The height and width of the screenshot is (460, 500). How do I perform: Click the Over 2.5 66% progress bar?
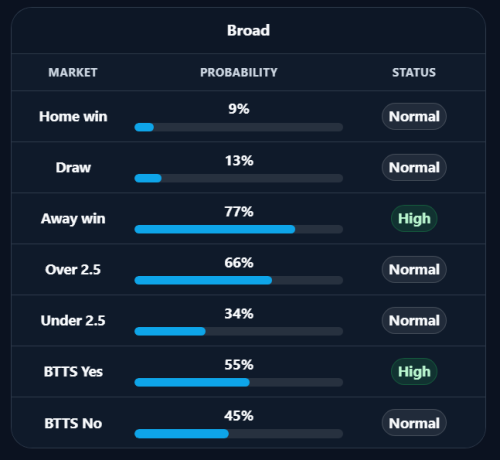point(239,280)
